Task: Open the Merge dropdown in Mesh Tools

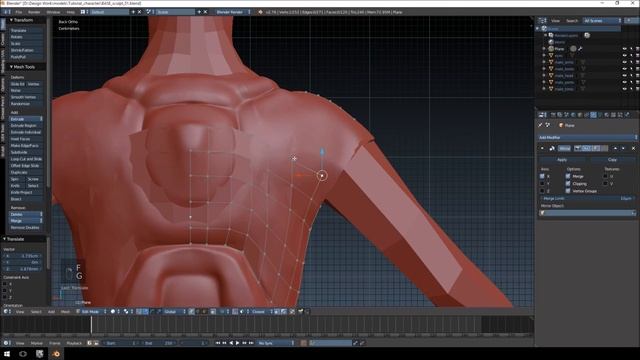Action: 26,221
